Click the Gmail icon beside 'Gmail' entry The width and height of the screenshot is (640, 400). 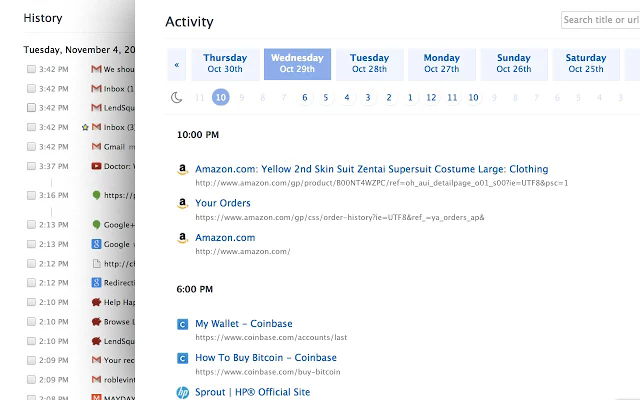click(x=96, y=147)
